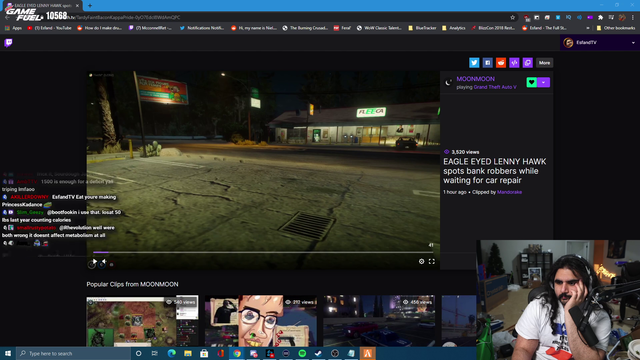Open Cortana circle on the taskbar
This screenshot has width=640, height=360.
(x=139, y=353)
